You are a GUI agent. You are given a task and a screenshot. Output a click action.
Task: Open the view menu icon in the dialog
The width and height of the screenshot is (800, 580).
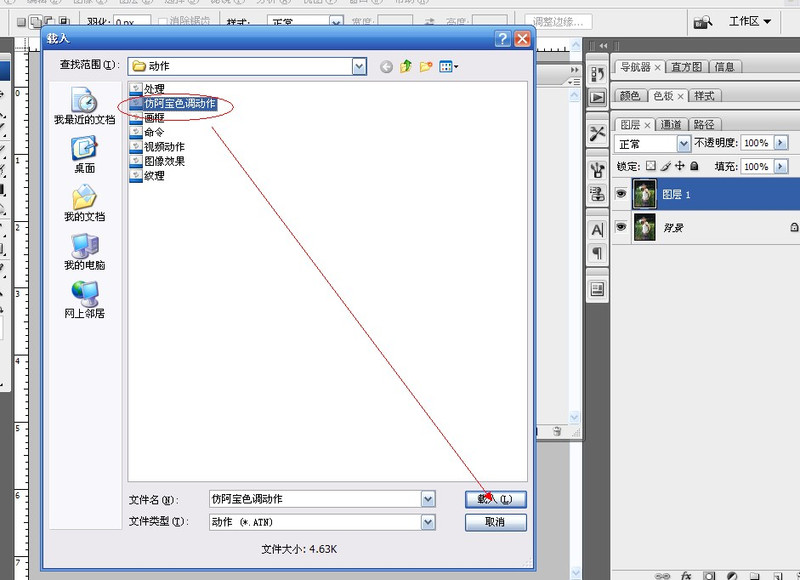[448, 66]
